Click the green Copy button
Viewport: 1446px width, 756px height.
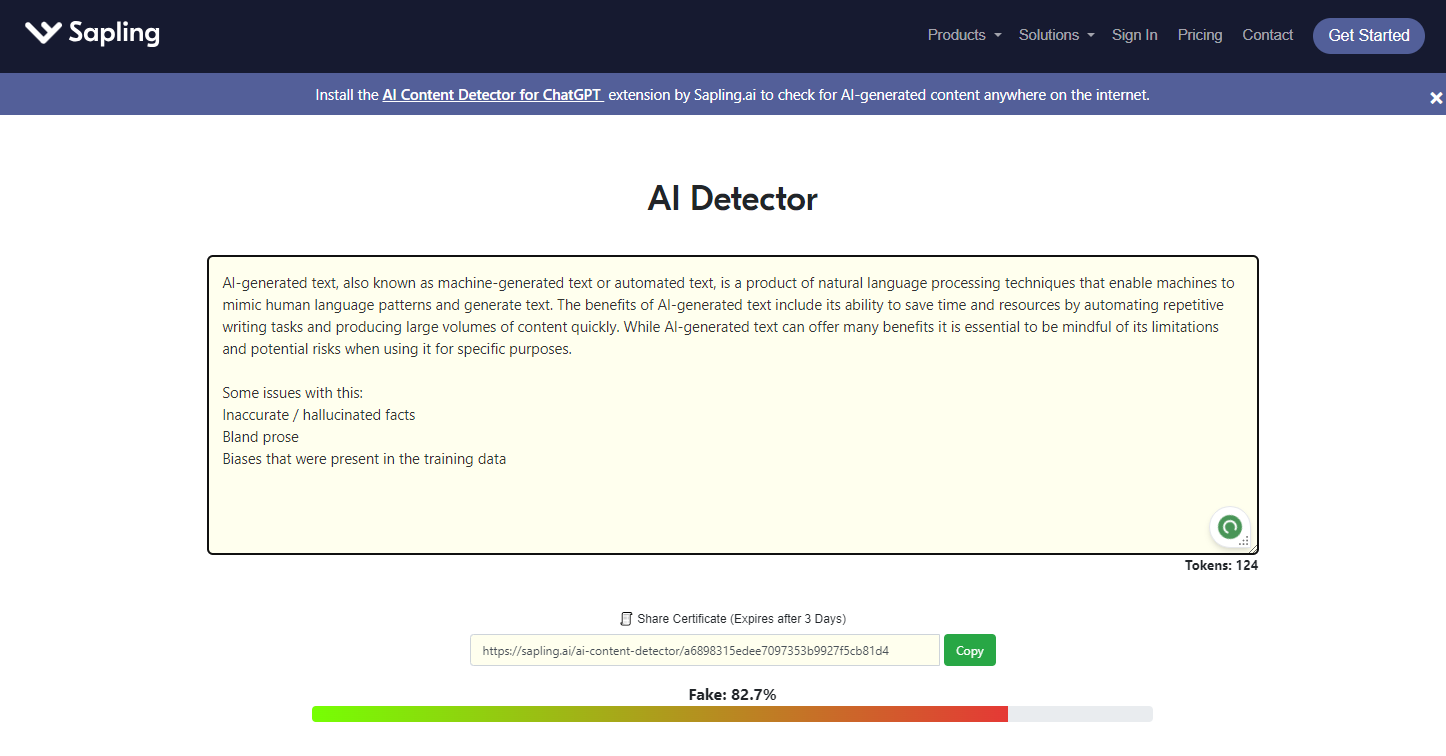(969, 651)
